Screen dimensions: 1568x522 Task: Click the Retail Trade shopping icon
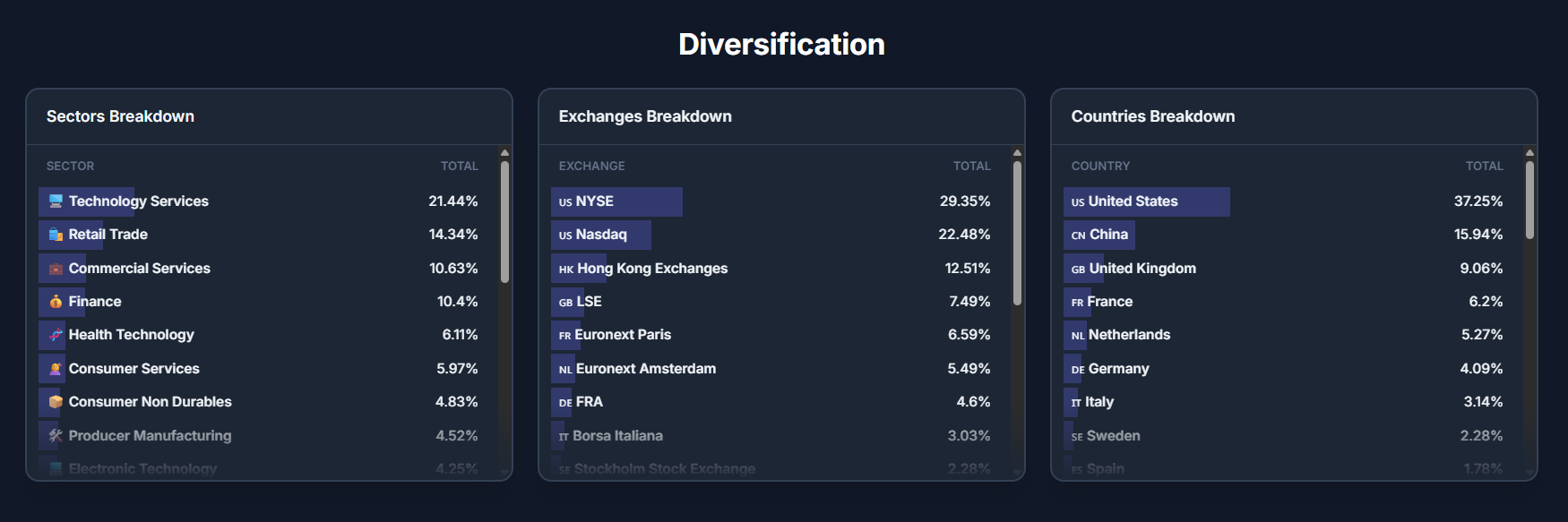[x=56, y=235]
